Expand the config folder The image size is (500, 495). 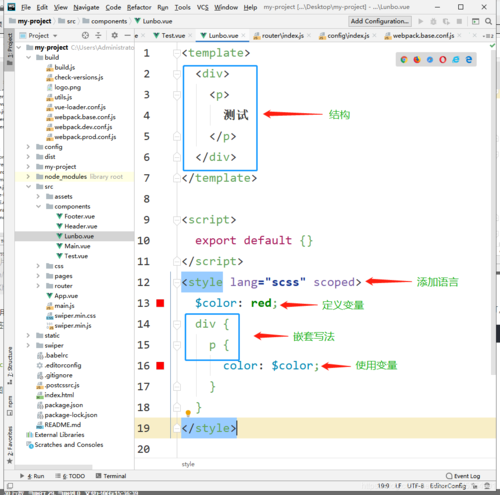coord(29,147)
